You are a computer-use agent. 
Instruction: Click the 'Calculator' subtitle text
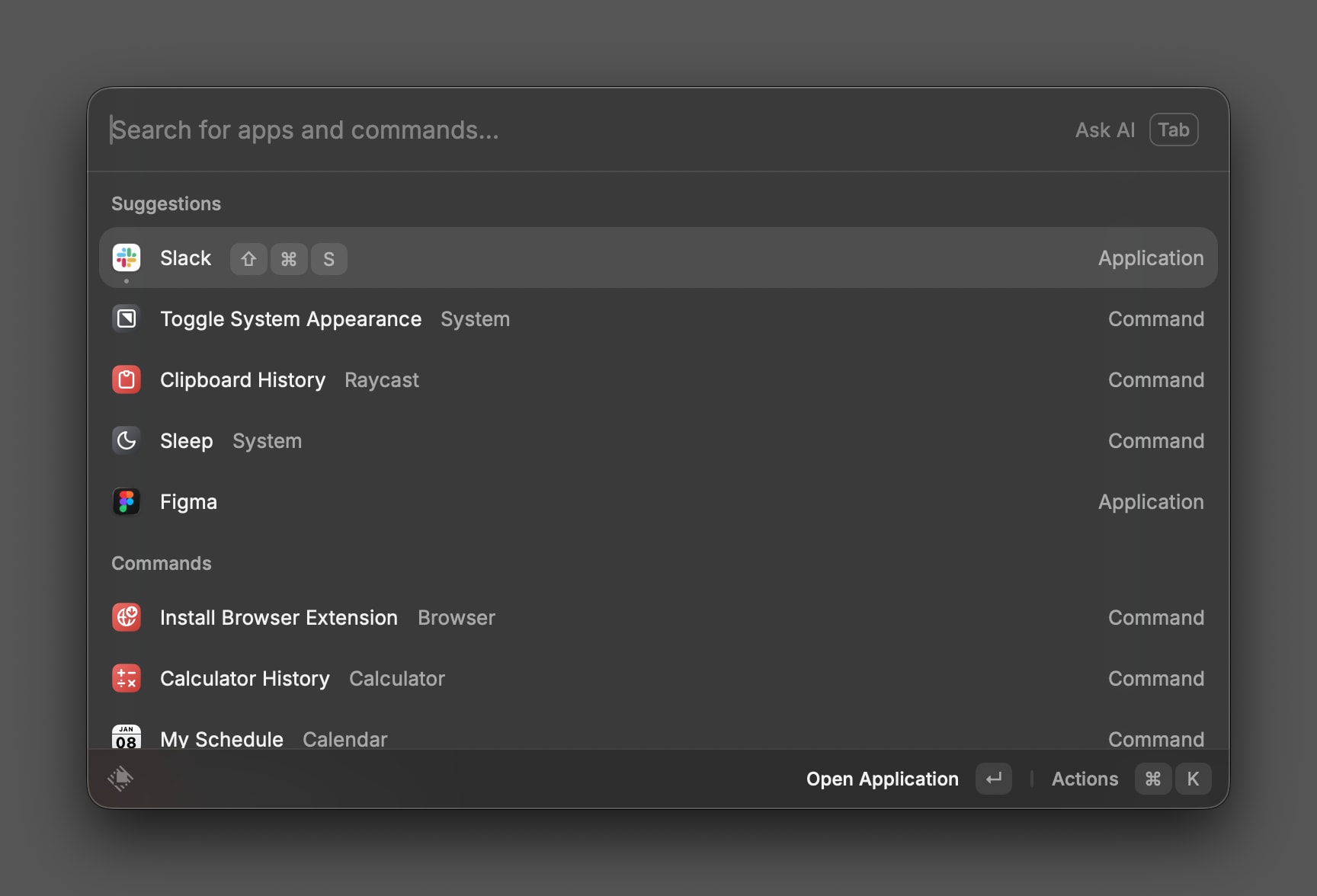397,679
